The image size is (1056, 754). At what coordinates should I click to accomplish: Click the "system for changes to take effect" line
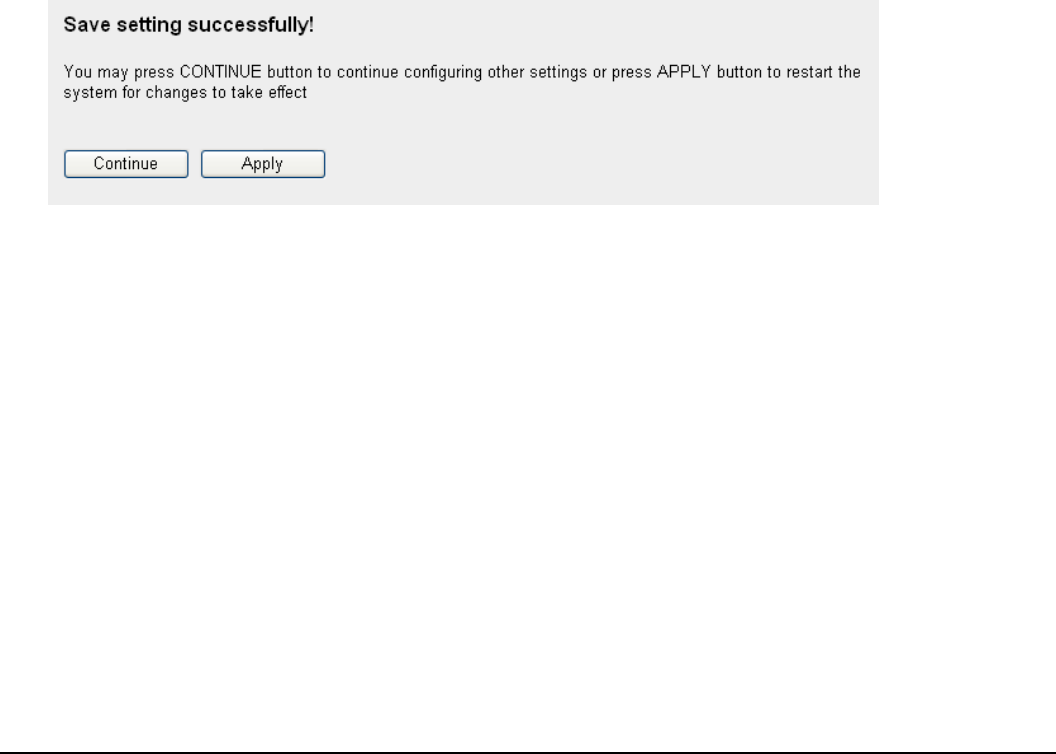click(185, 92)
